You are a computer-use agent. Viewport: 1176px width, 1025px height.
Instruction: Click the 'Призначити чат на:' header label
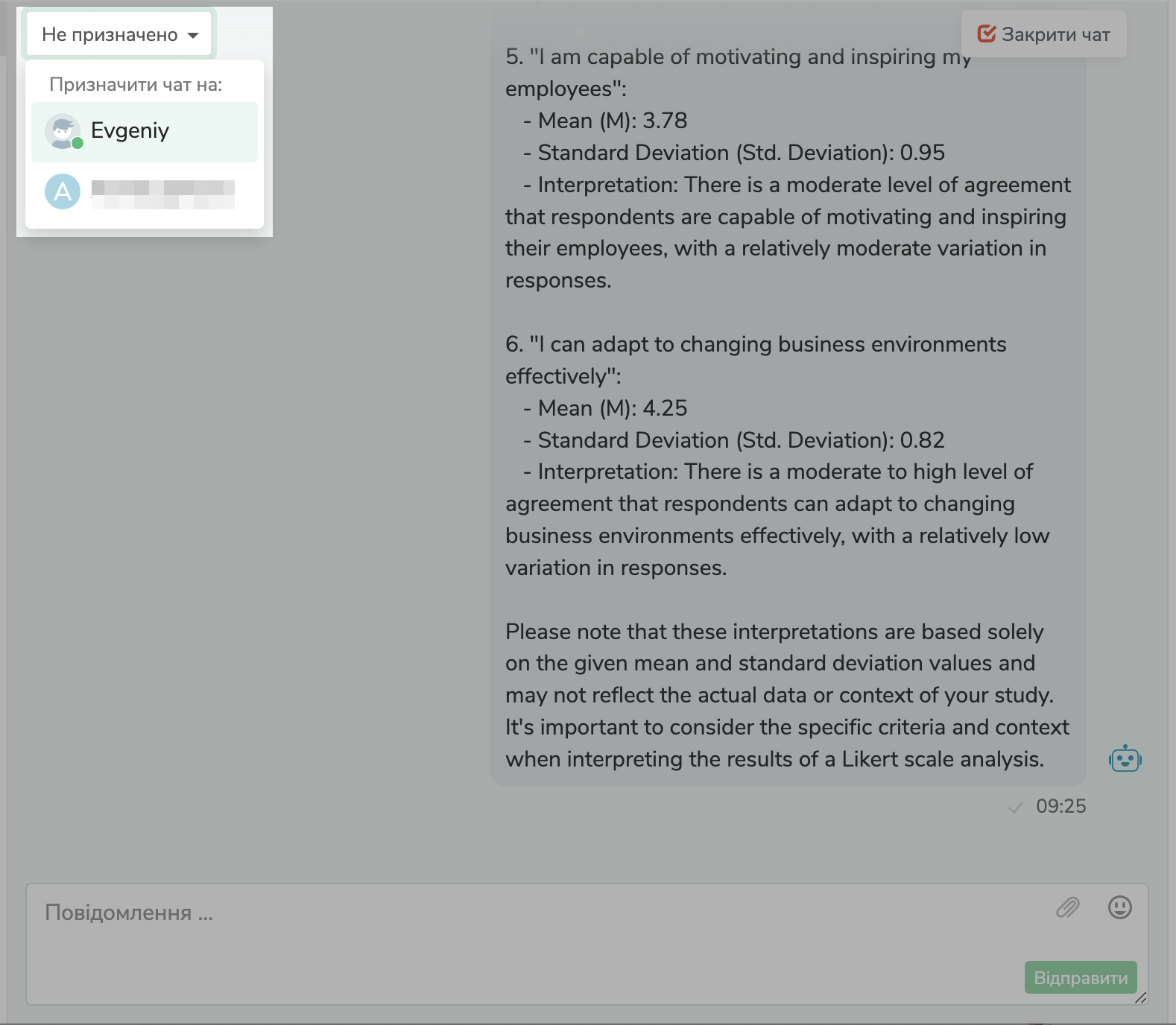click(x=136, y=85)
